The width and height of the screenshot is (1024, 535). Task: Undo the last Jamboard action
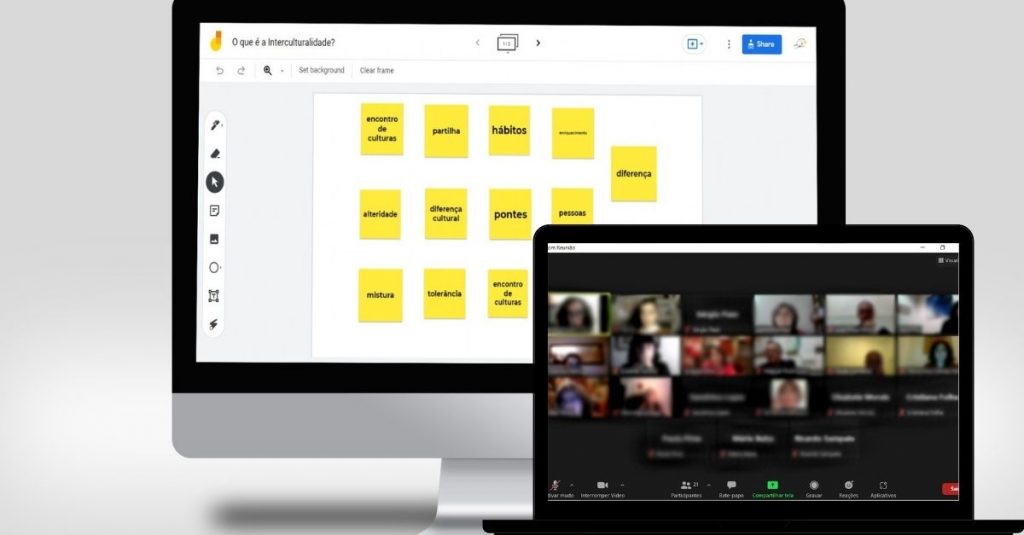click(220, 71)
